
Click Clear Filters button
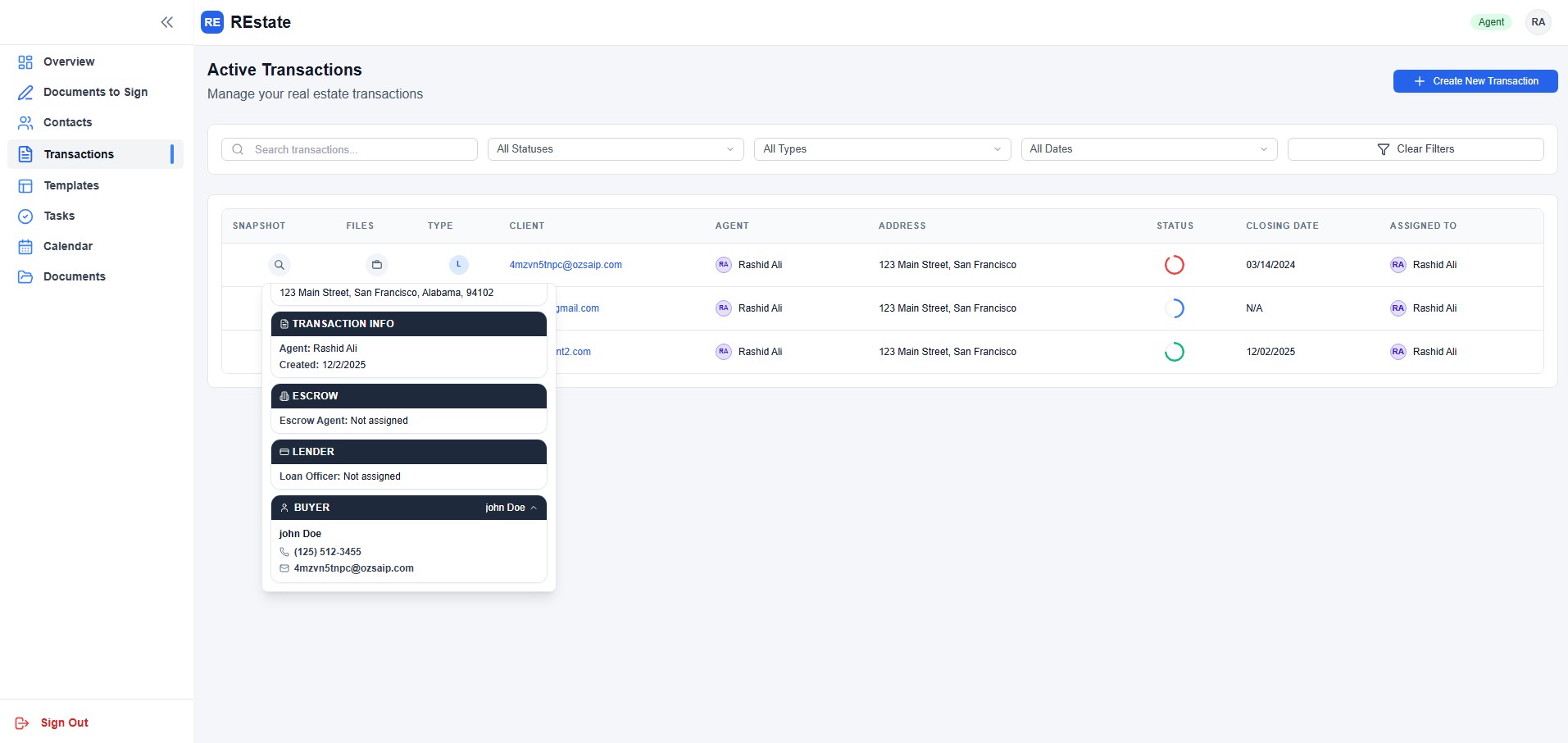1416,149
